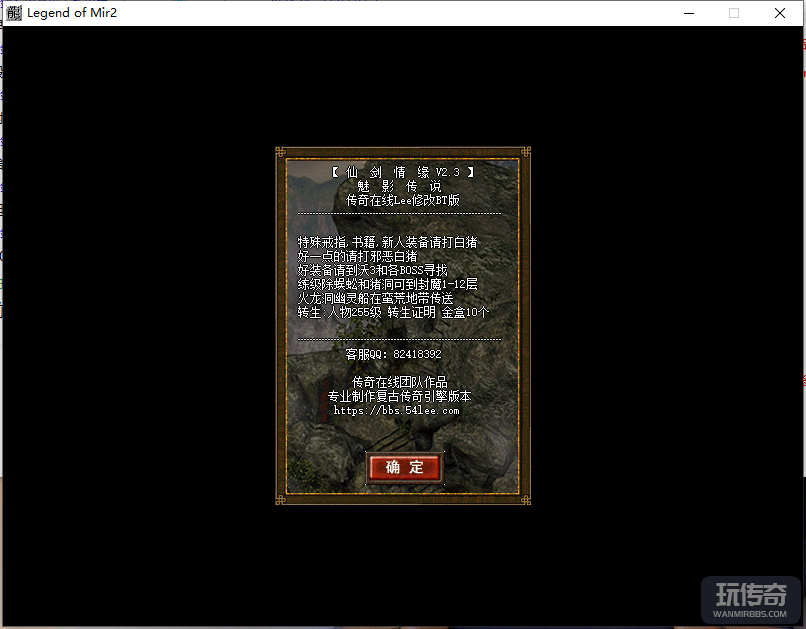Minimize the Legend of Mir2 window
Screen dimensions: 806x629
coord(689,13)
